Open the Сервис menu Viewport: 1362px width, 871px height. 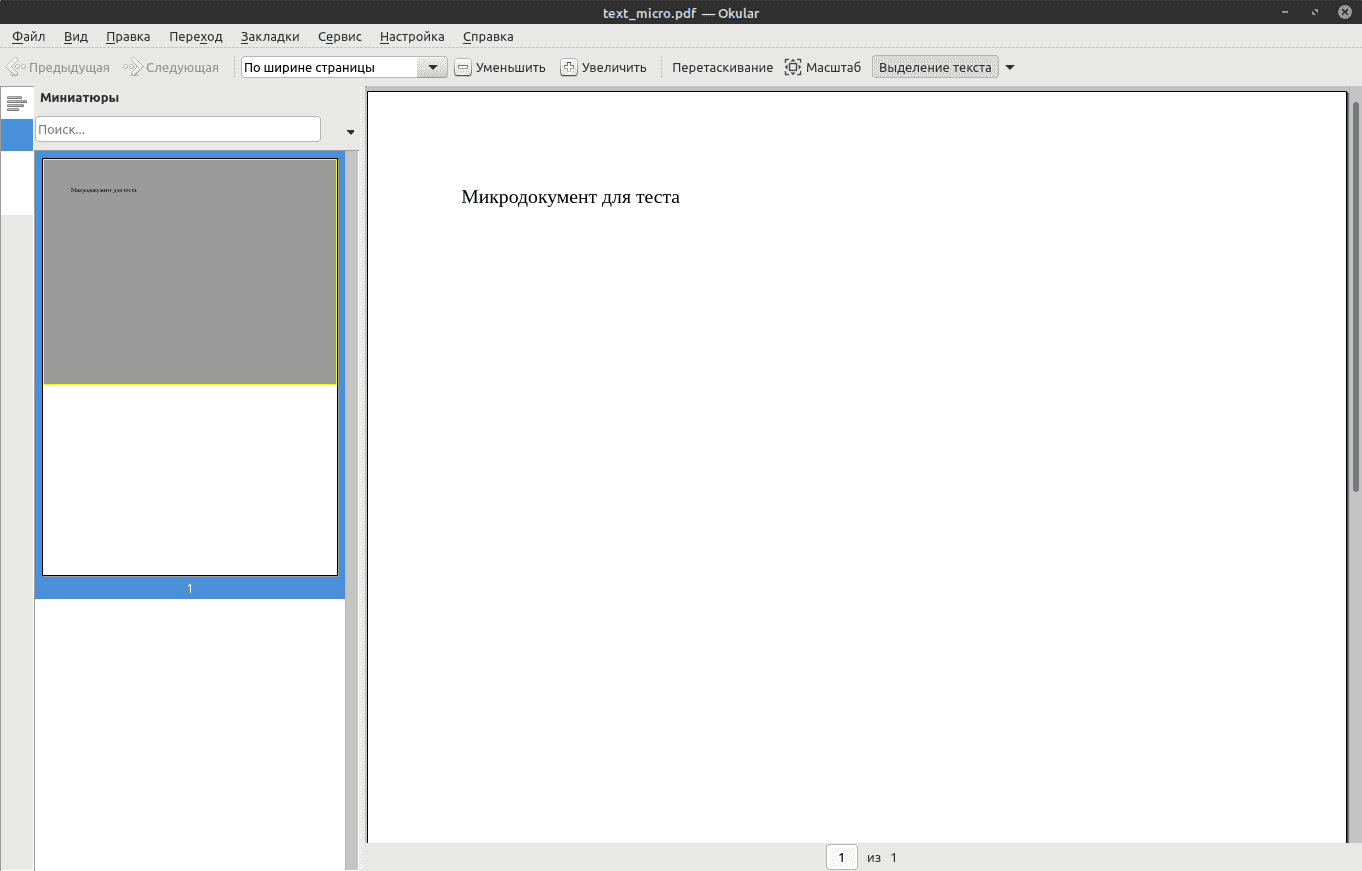pos(340,37)
